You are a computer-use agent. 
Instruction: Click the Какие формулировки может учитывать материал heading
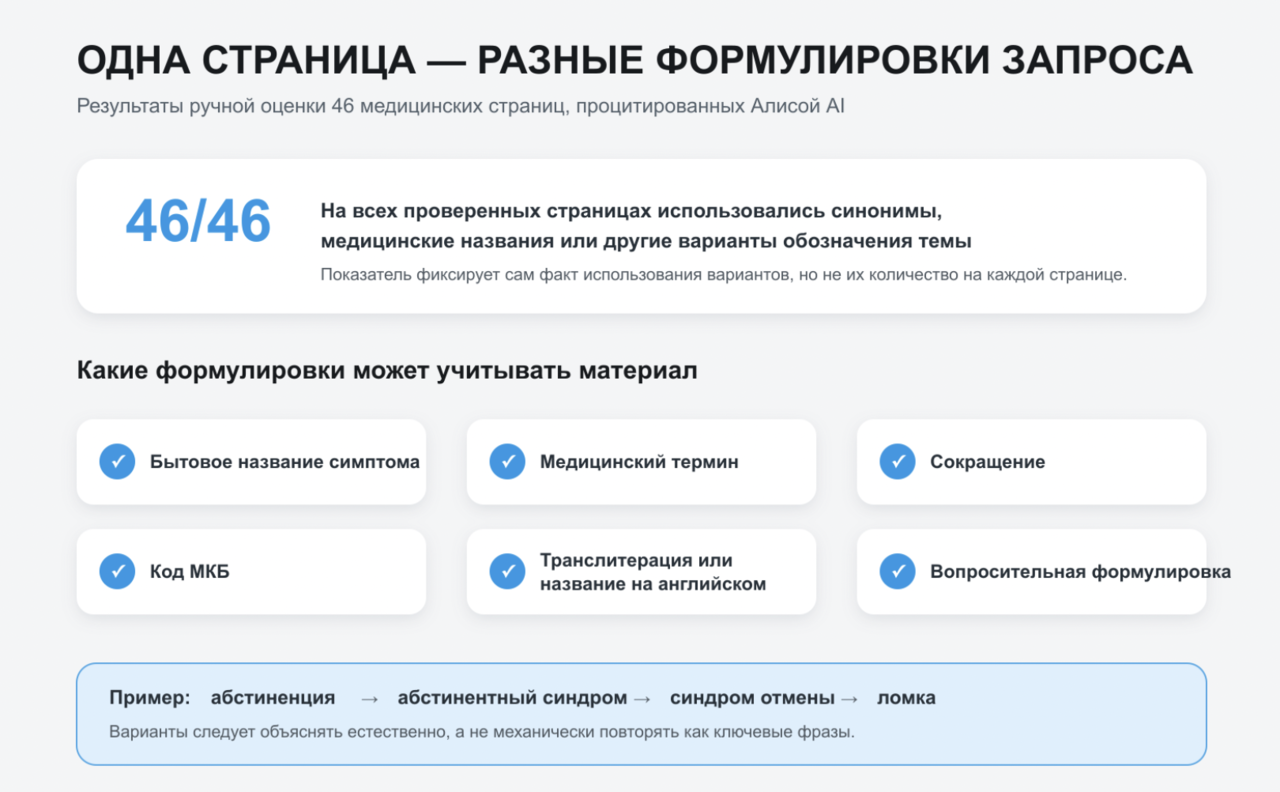pyautogui.click(x=387, y=371)
